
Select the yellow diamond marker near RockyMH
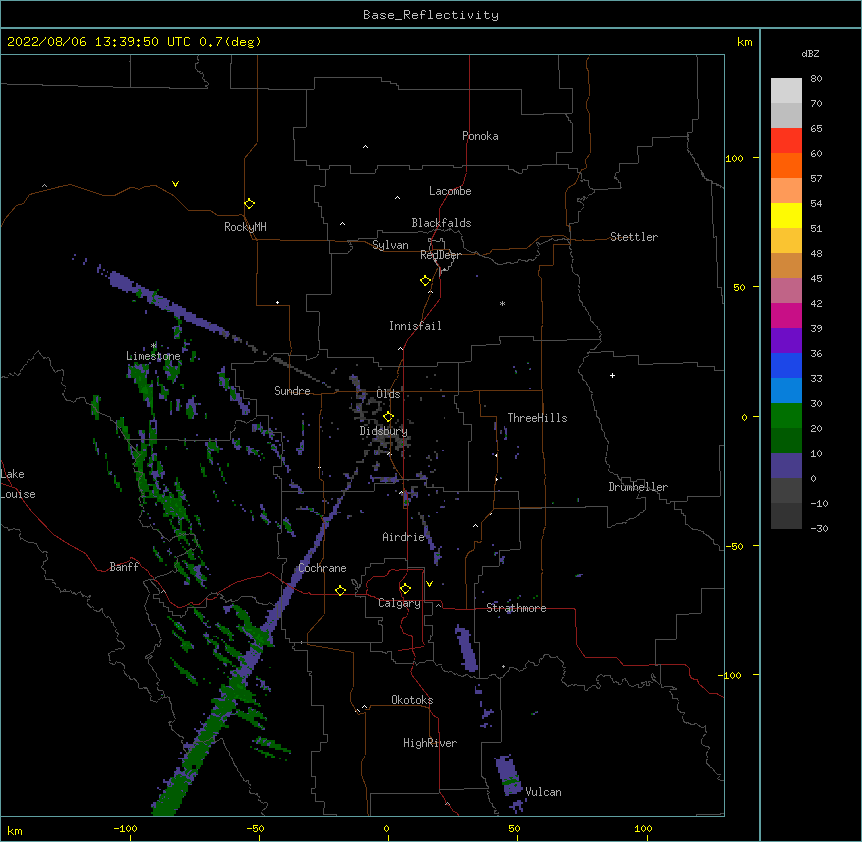[249, 204]
